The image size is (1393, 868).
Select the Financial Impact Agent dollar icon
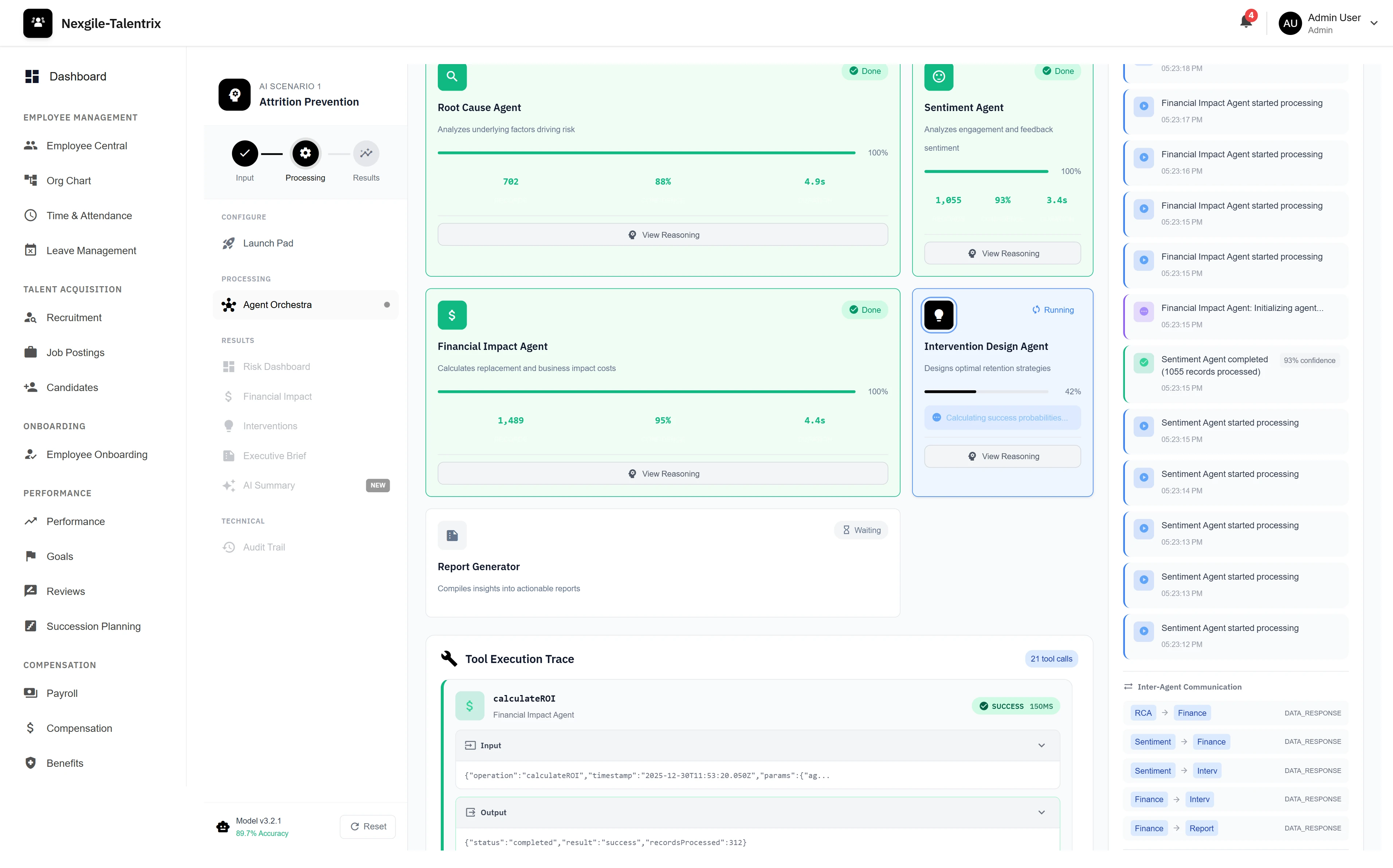(x=452, y=315)
